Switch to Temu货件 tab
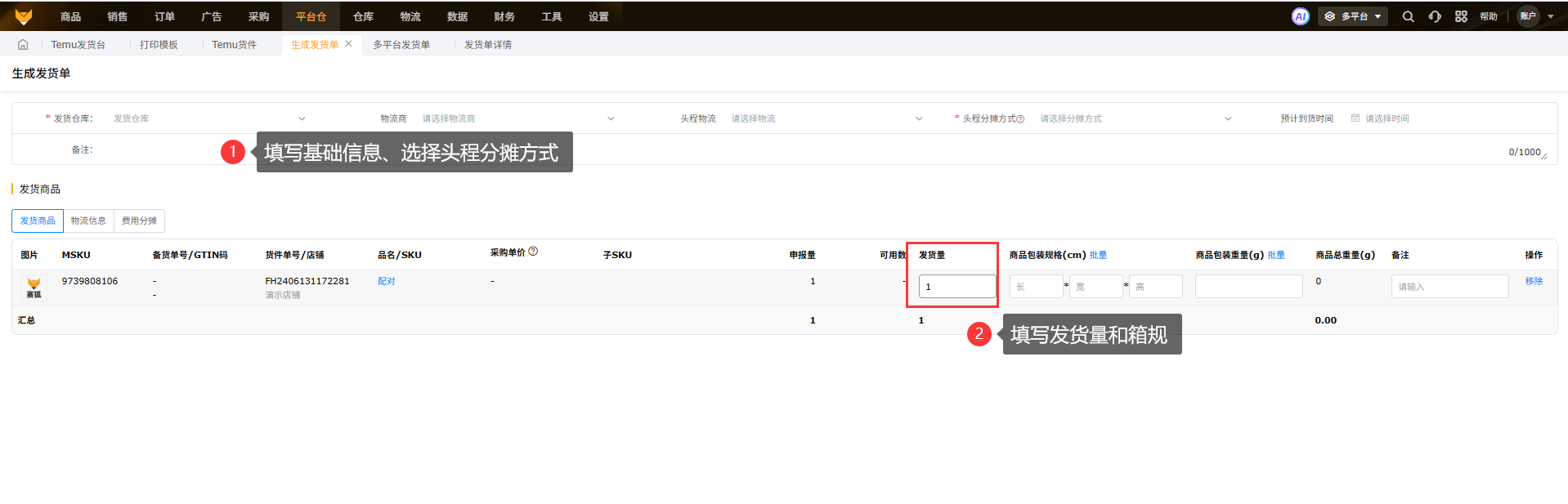This screenshot has width=1568, height=504. 234,45
